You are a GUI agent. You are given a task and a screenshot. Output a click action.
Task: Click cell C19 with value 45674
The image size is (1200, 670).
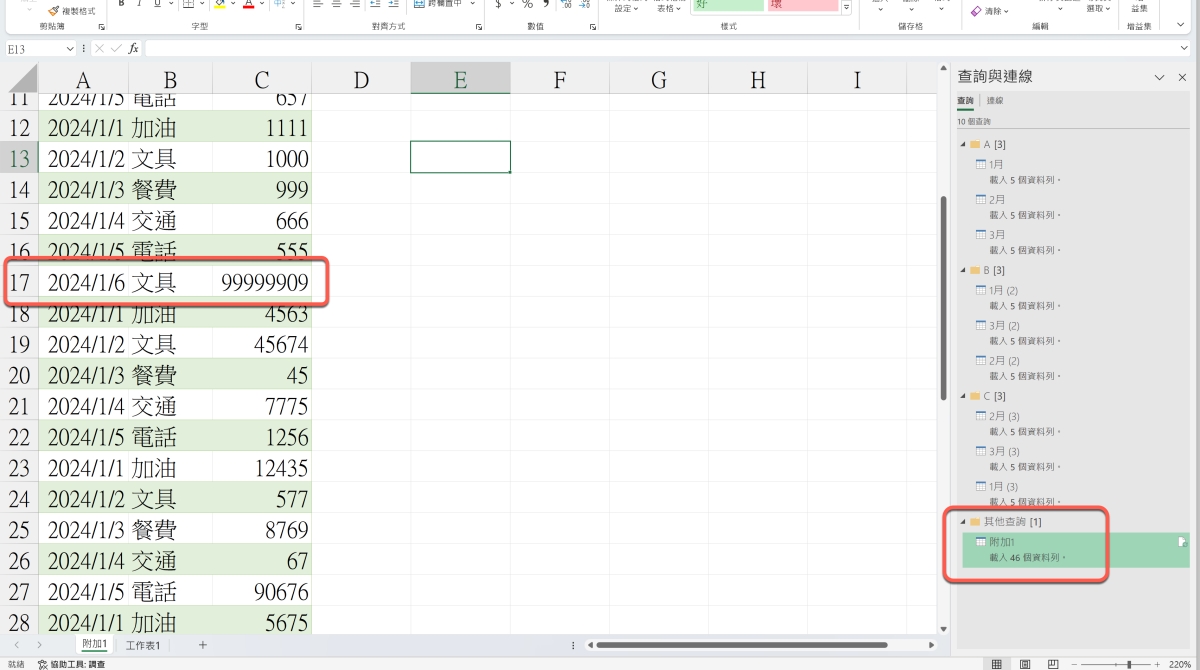coord(262,344)
